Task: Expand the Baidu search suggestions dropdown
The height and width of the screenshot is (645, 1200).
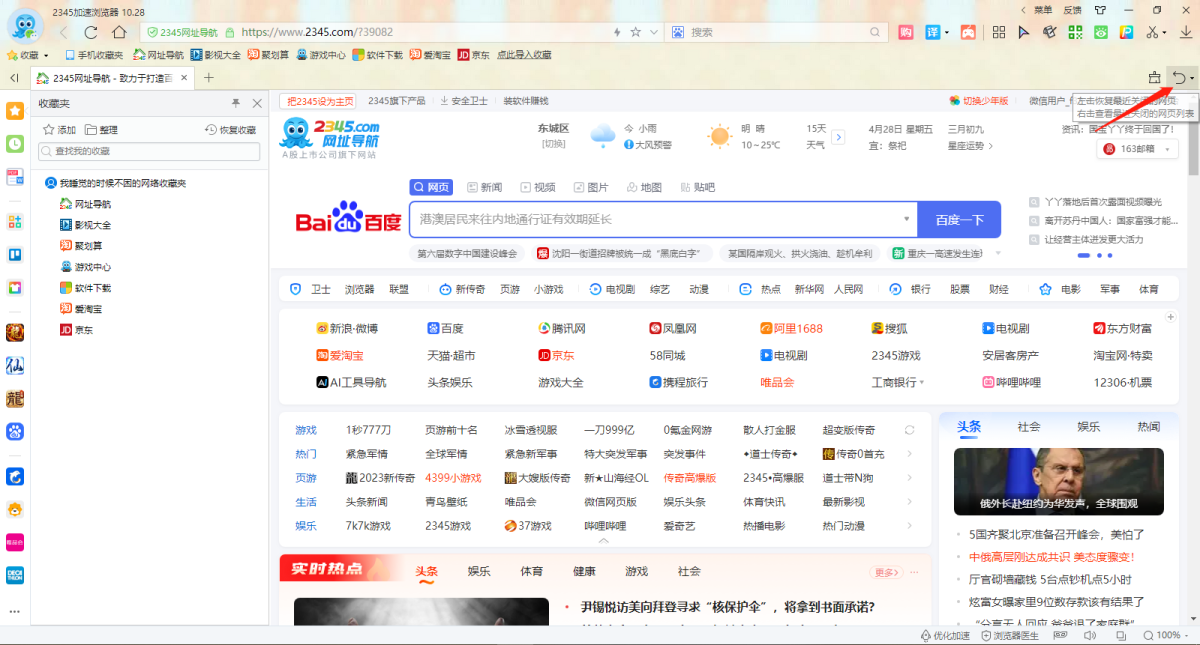Action: click(906, 219)
